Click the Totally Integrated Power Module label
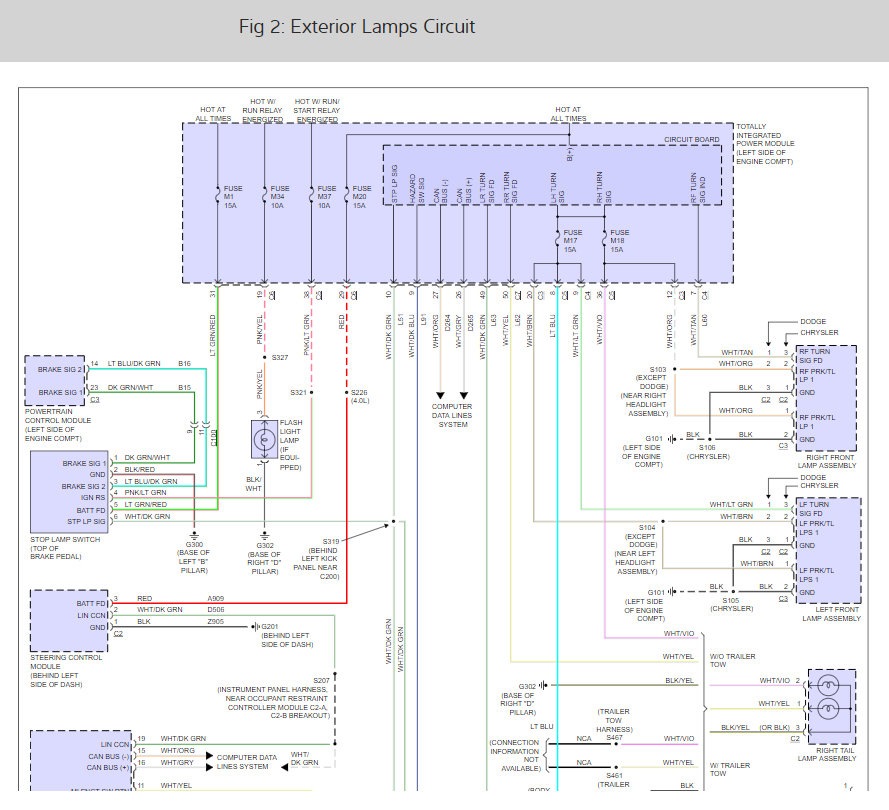889x810 pixels. click(x=764, y=144)
